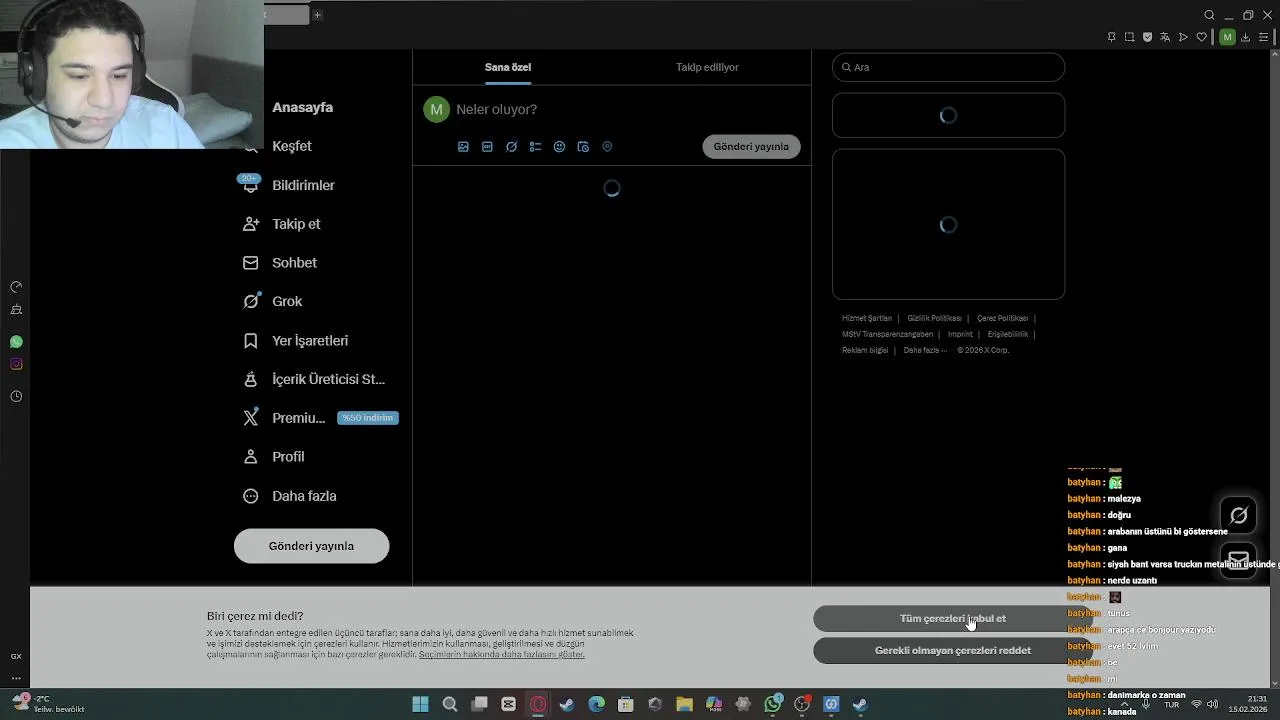Open Hizmet Şartları link

pyautogui.click(x=867, y=318)
